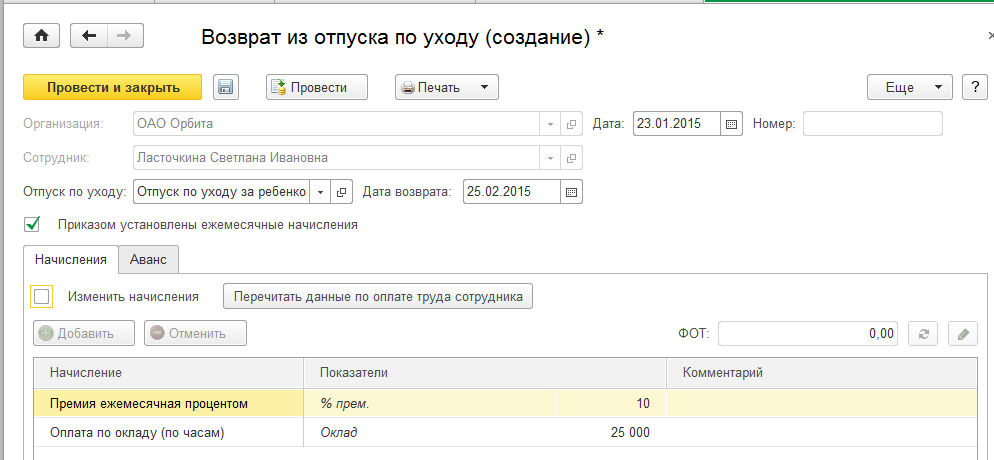Click the salary value '25 000'
This screenshot has height=460, width=994.
[611, 433]
